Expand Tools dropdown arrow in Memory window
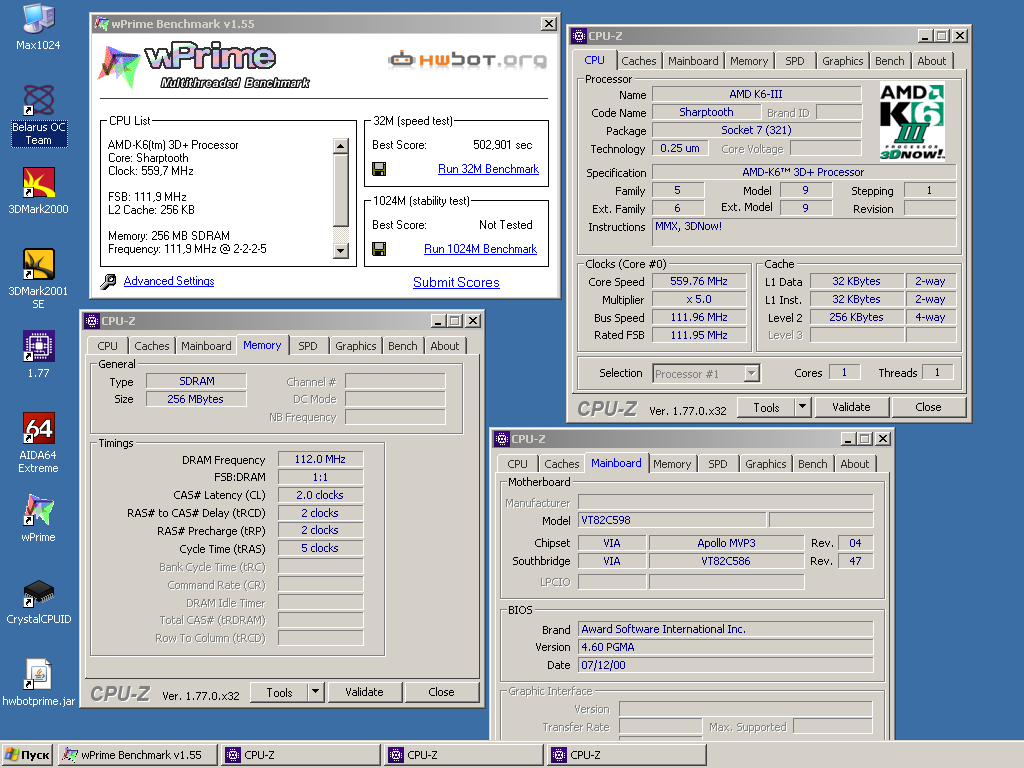Image resolution: width=1024 pixels, height=768 pixels. pyautogui.click(x=315, y=692)
